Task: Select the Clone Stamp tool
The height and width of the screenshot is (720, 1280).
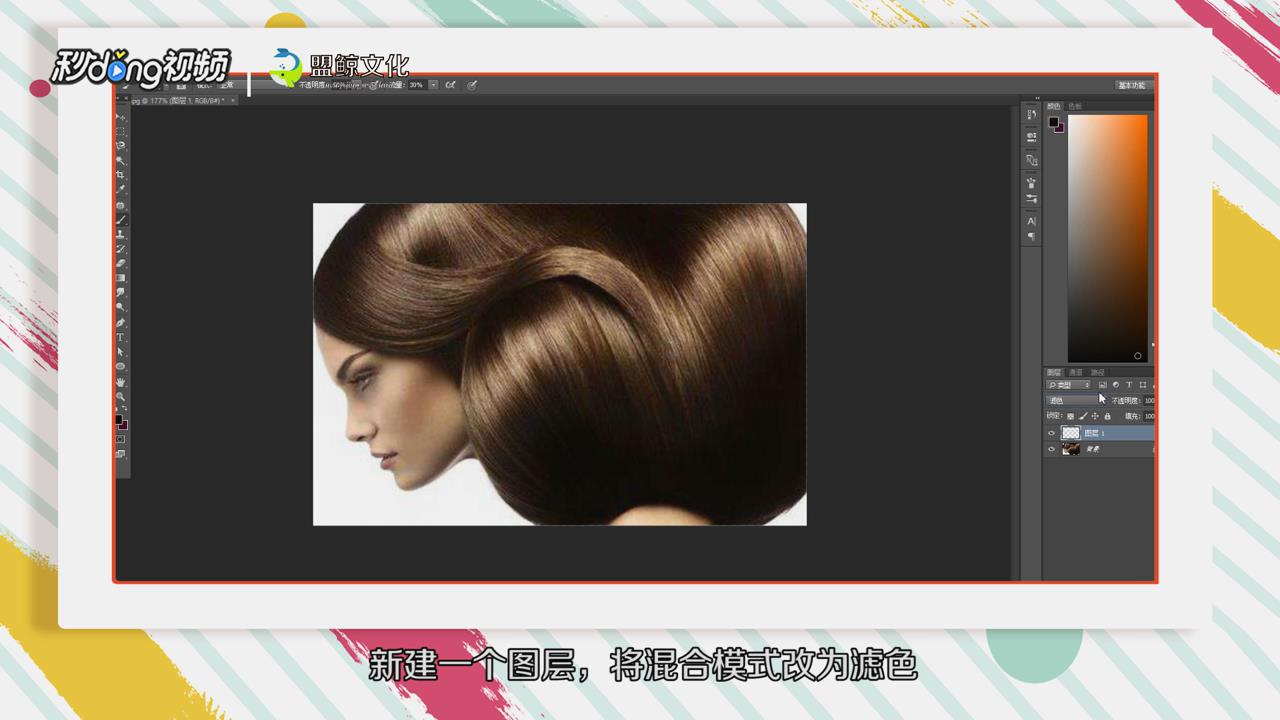Action: coord(122,233)
